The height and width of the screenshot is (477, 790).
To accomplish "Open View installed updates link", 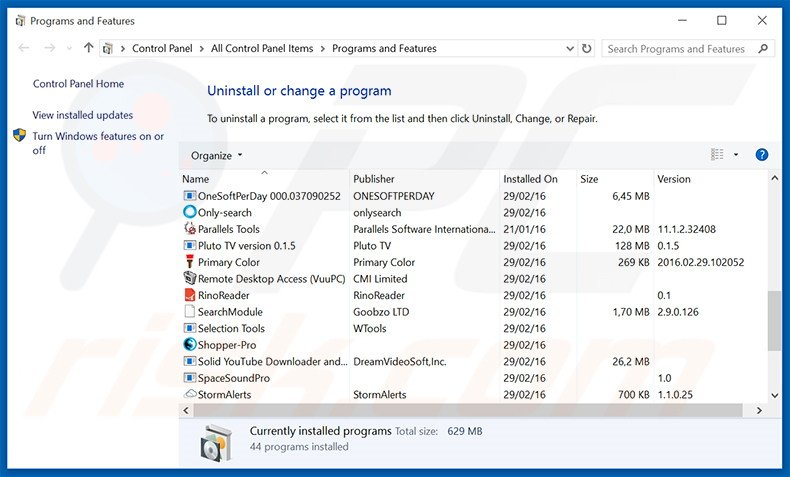I will [x=83, y=115].
